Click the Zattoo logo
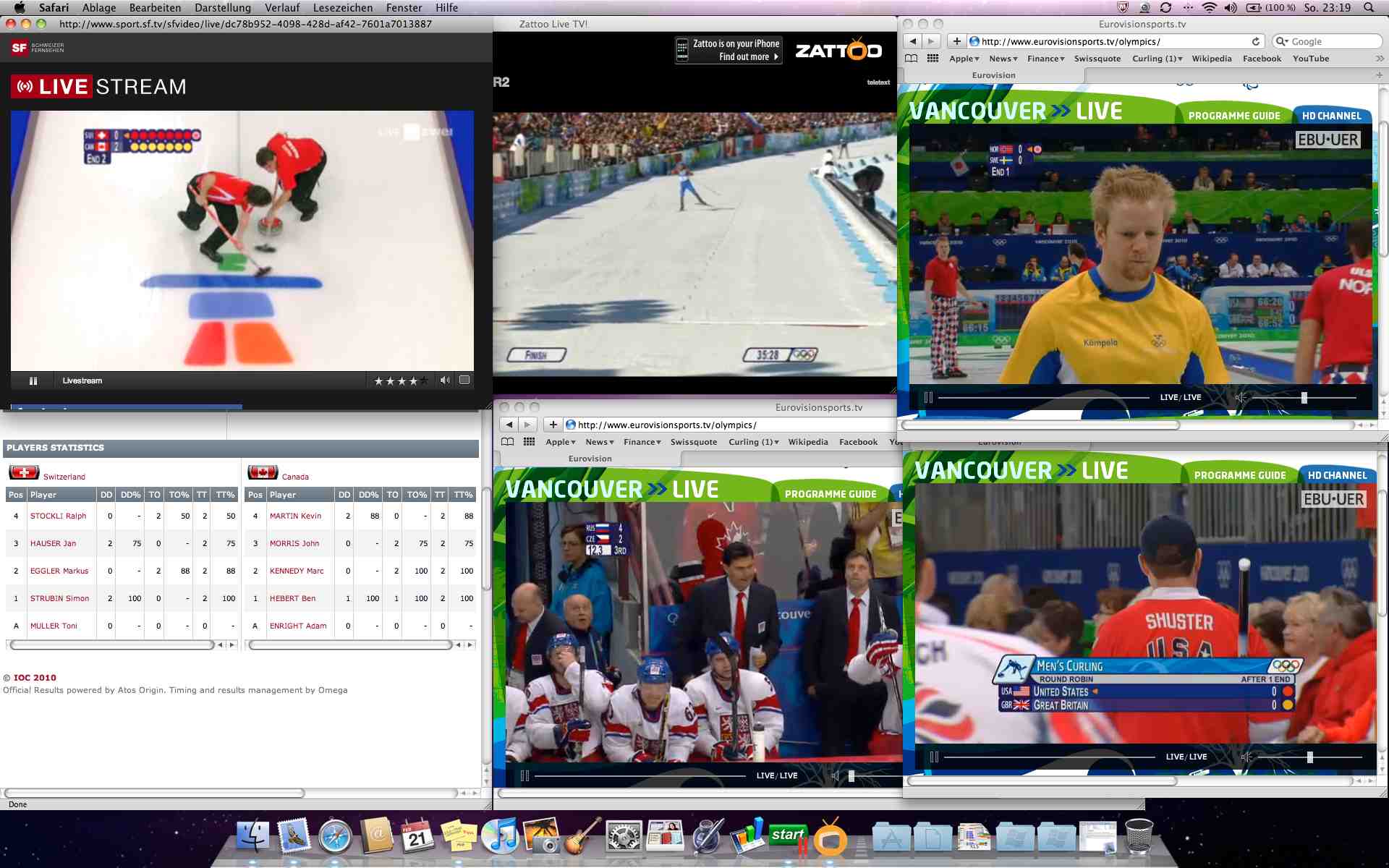The image size is (1389, 868). [838, 50]
